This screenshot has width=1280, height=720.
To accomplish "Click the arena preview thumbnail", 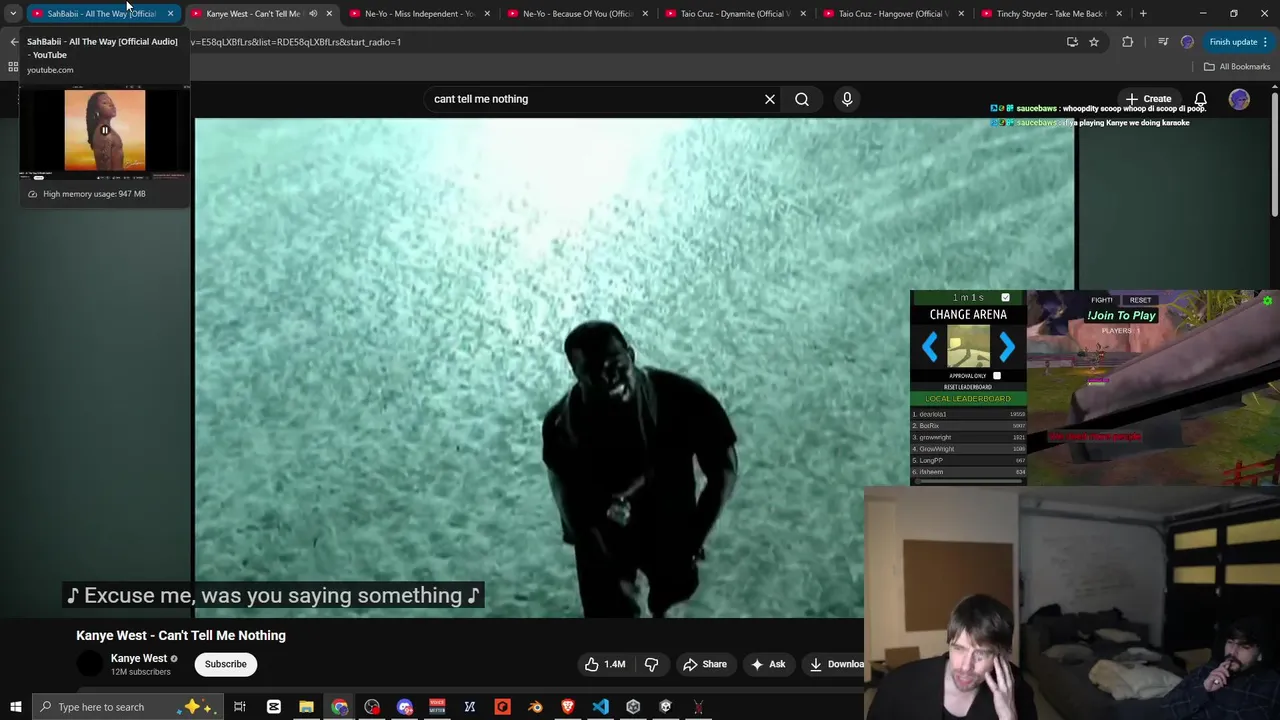I will pyautogui.click(x=968, y=348).
